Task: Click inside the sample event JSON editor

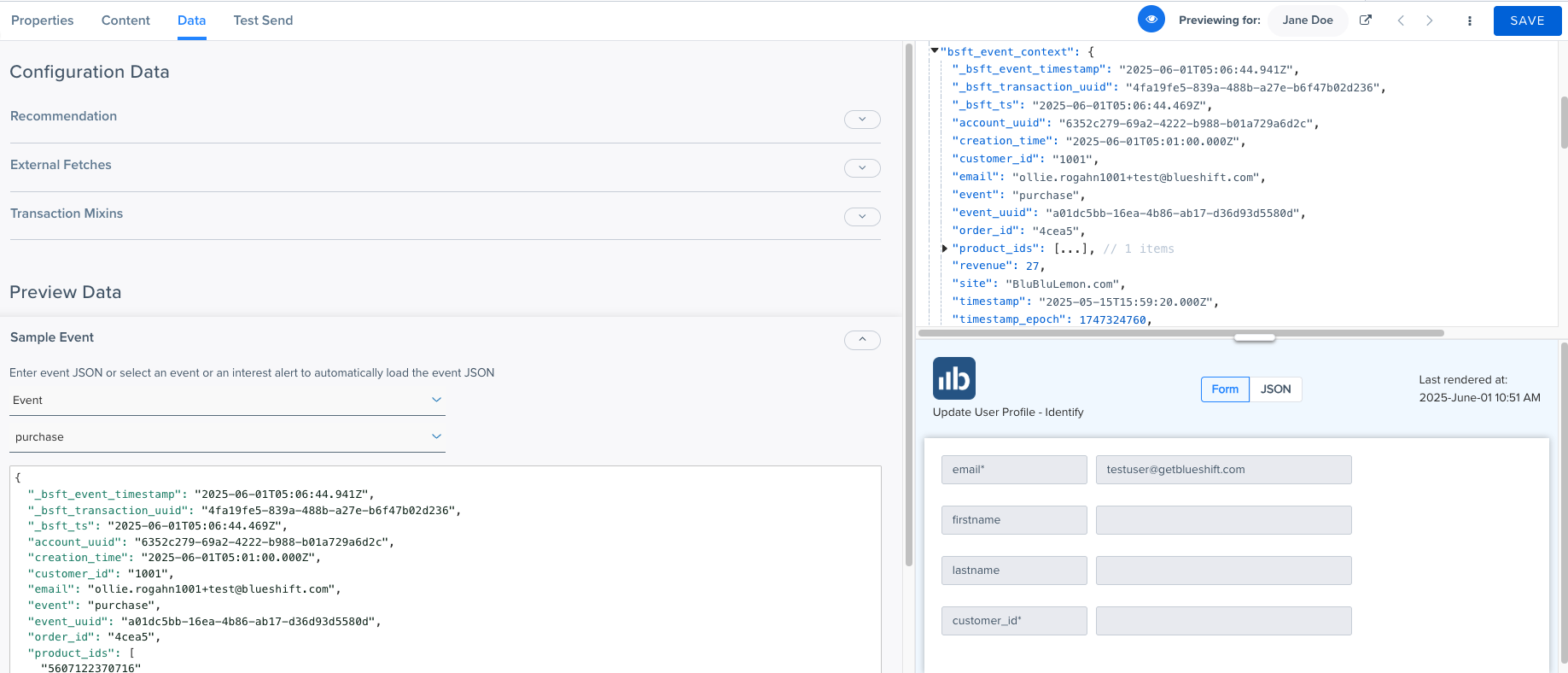Action: pos(446,570)
